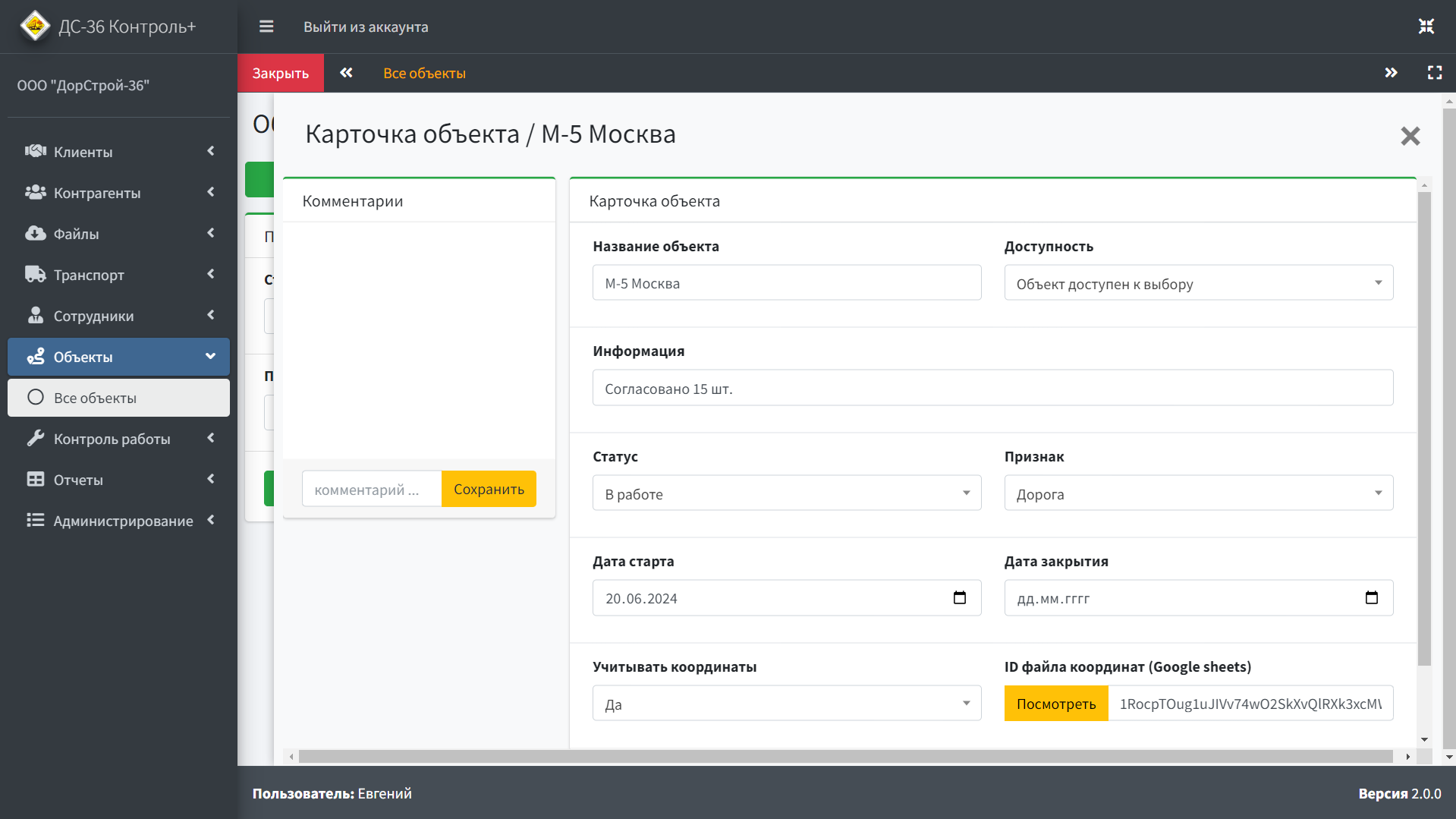Expand the Клиенты menu chevron
This screenshot has height=819, width=1456.
(211, 151)
